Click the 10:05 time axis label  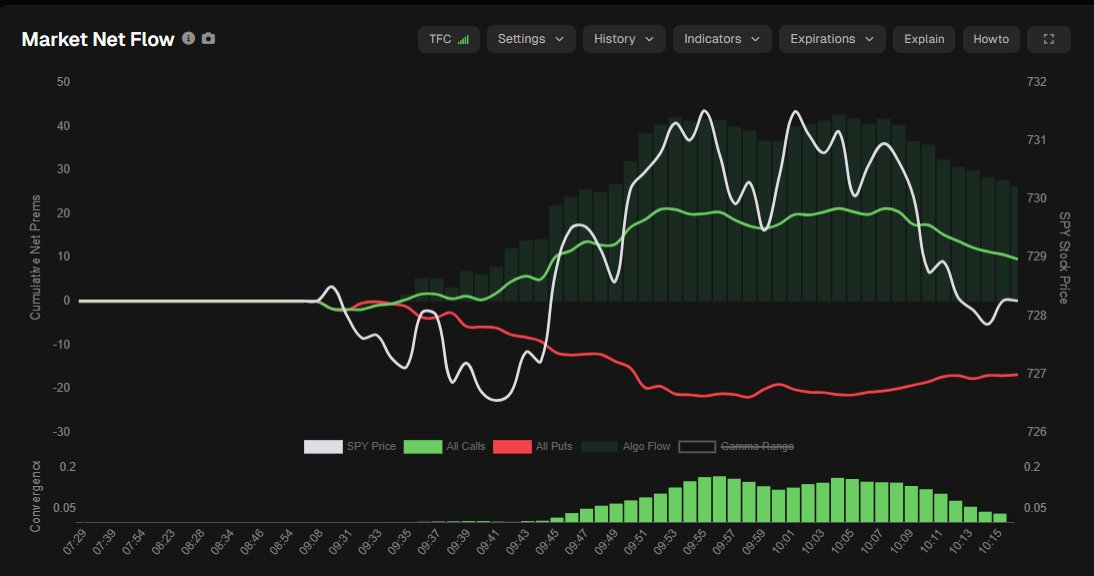coord(841,542)
